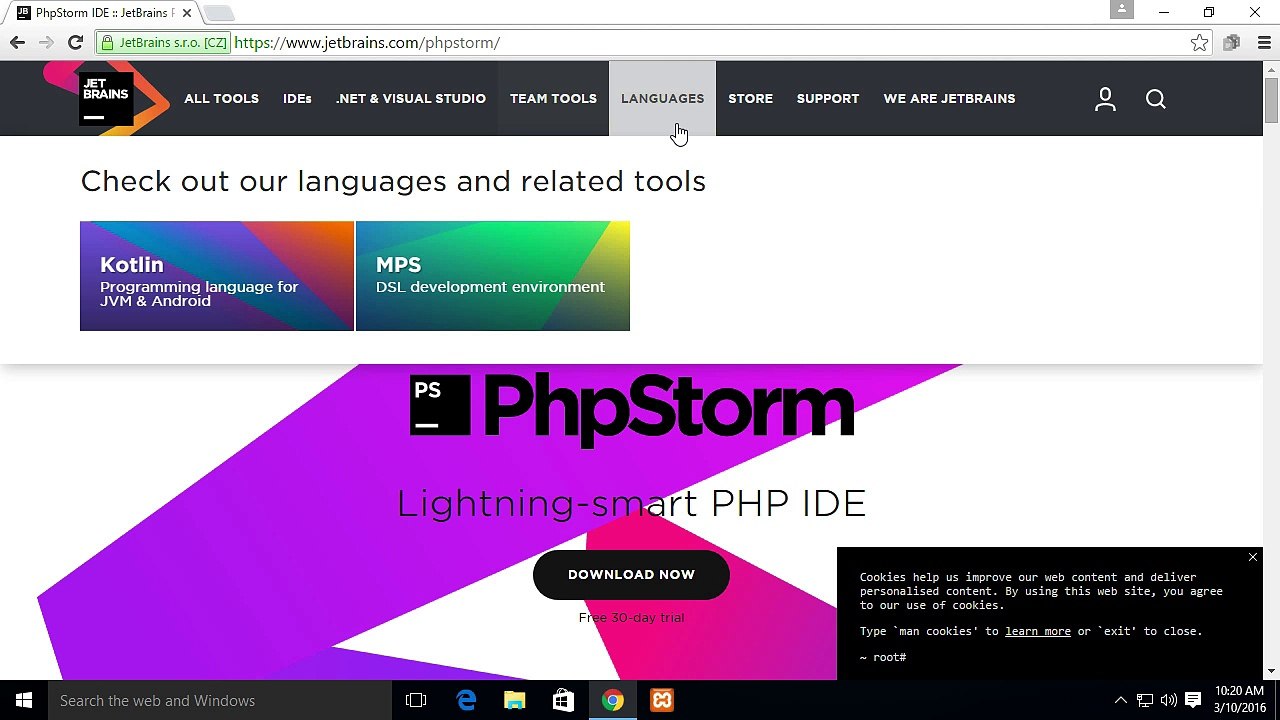This screenshot has height=720, width=1280.
Task: Open the MPS DSL environment card
Action: 493,276
